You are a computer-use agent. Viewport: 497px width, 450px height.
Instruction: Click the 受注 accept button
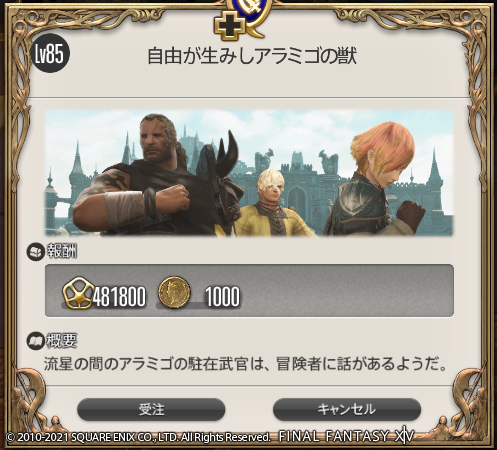(151, 409)
